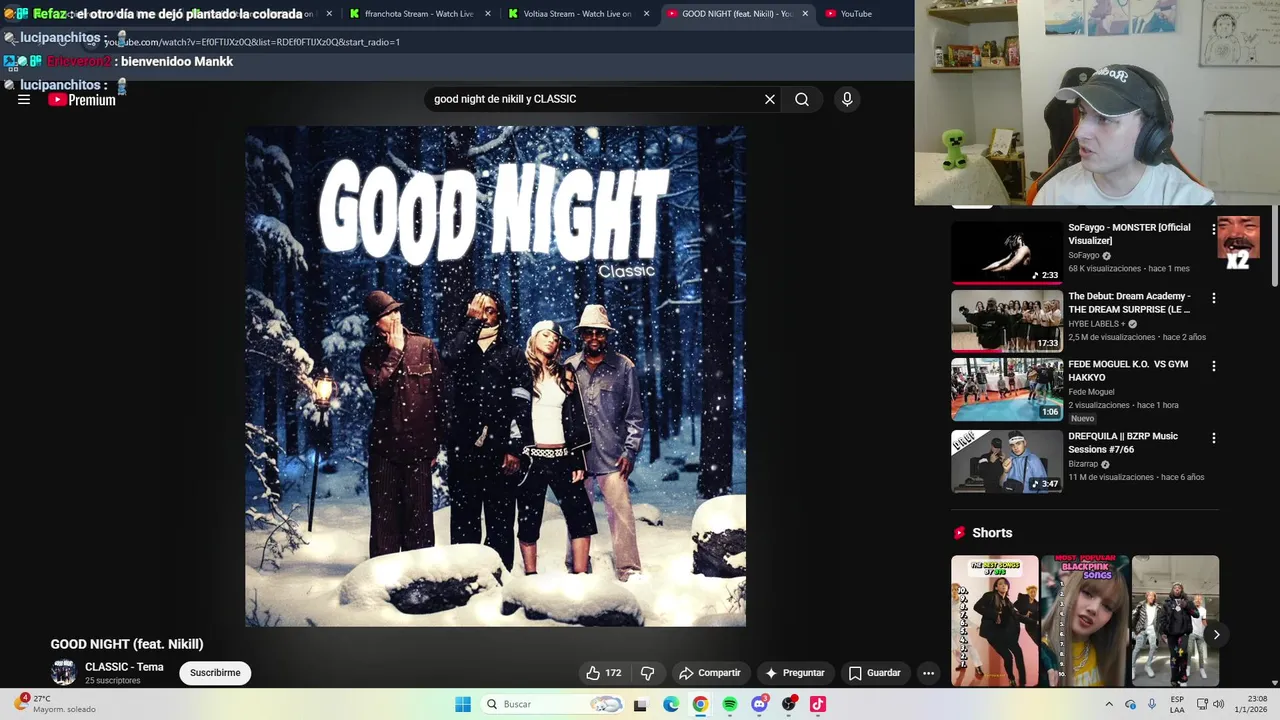1280x720 pixels.
Task: Open the first Short about best songs
Action: click(x=995, y=621)
